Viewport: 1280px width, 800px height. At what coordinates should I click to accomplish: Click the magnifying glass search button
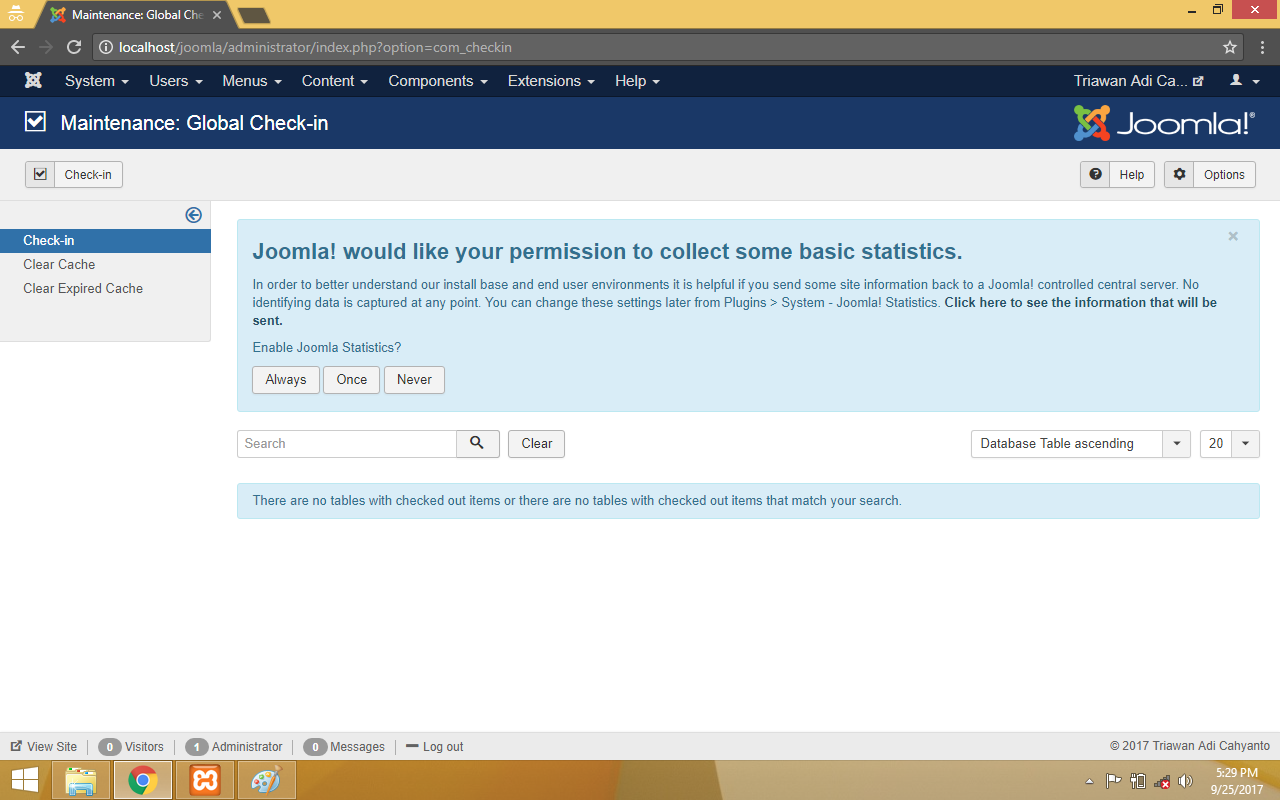tap(477, 443)
